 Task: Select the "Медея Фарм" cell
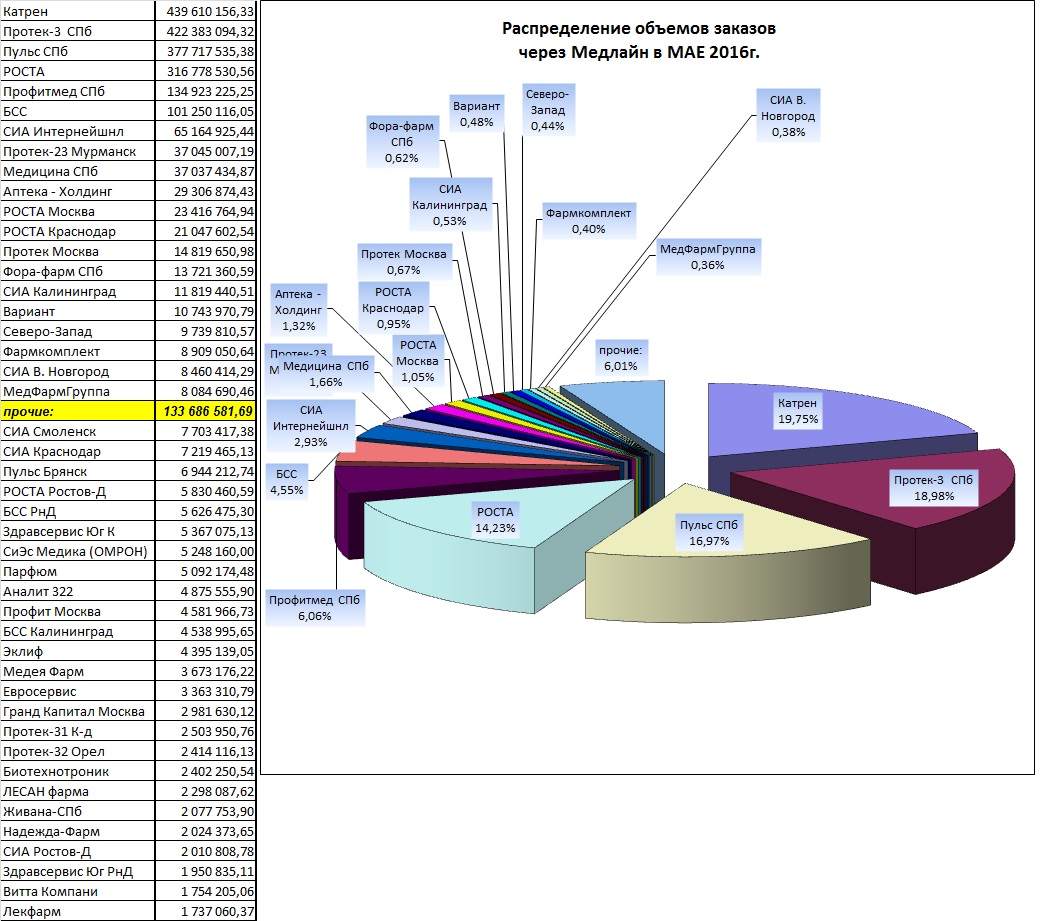(78, 671)
